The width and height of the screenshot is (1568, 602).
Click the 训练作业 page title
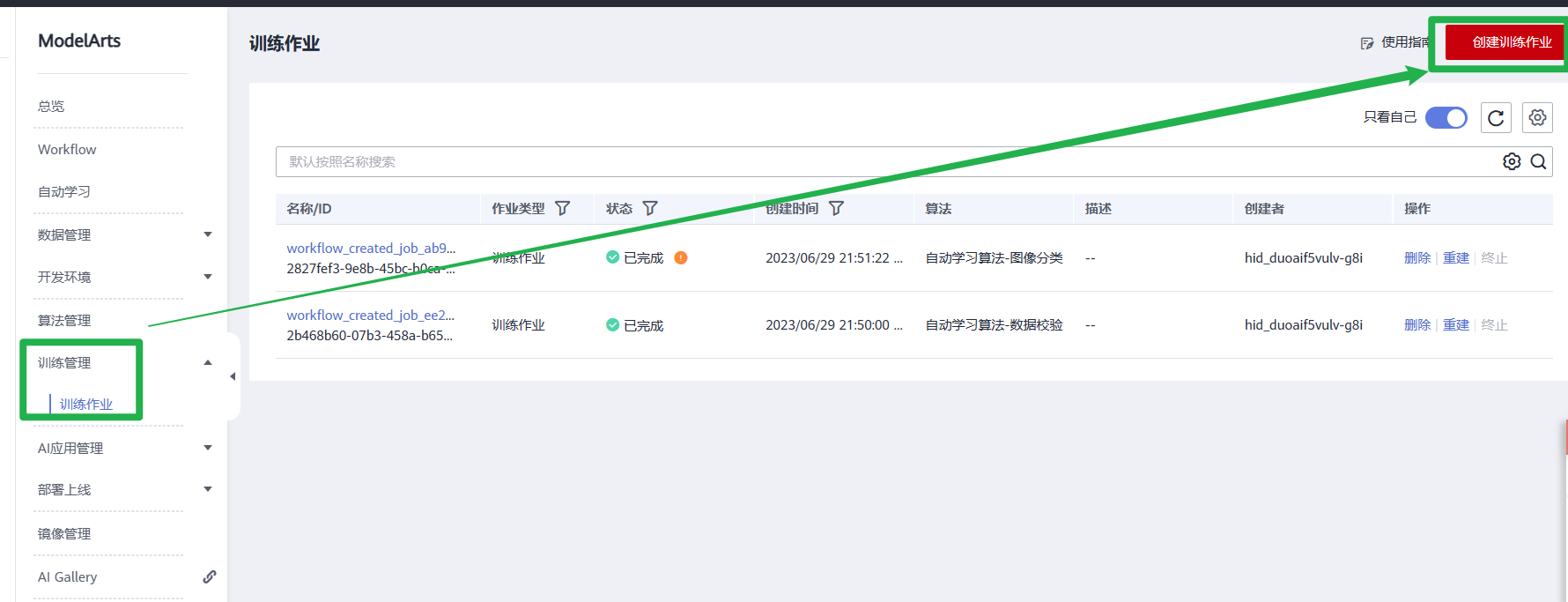tap(285, 43)
